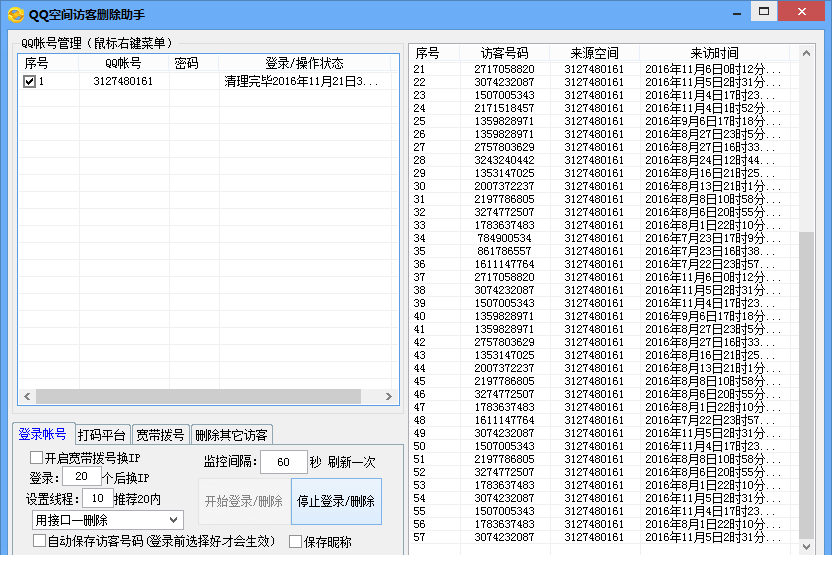
Task: Click row 44 visitor 2007372237
Action: click(504, 368)
